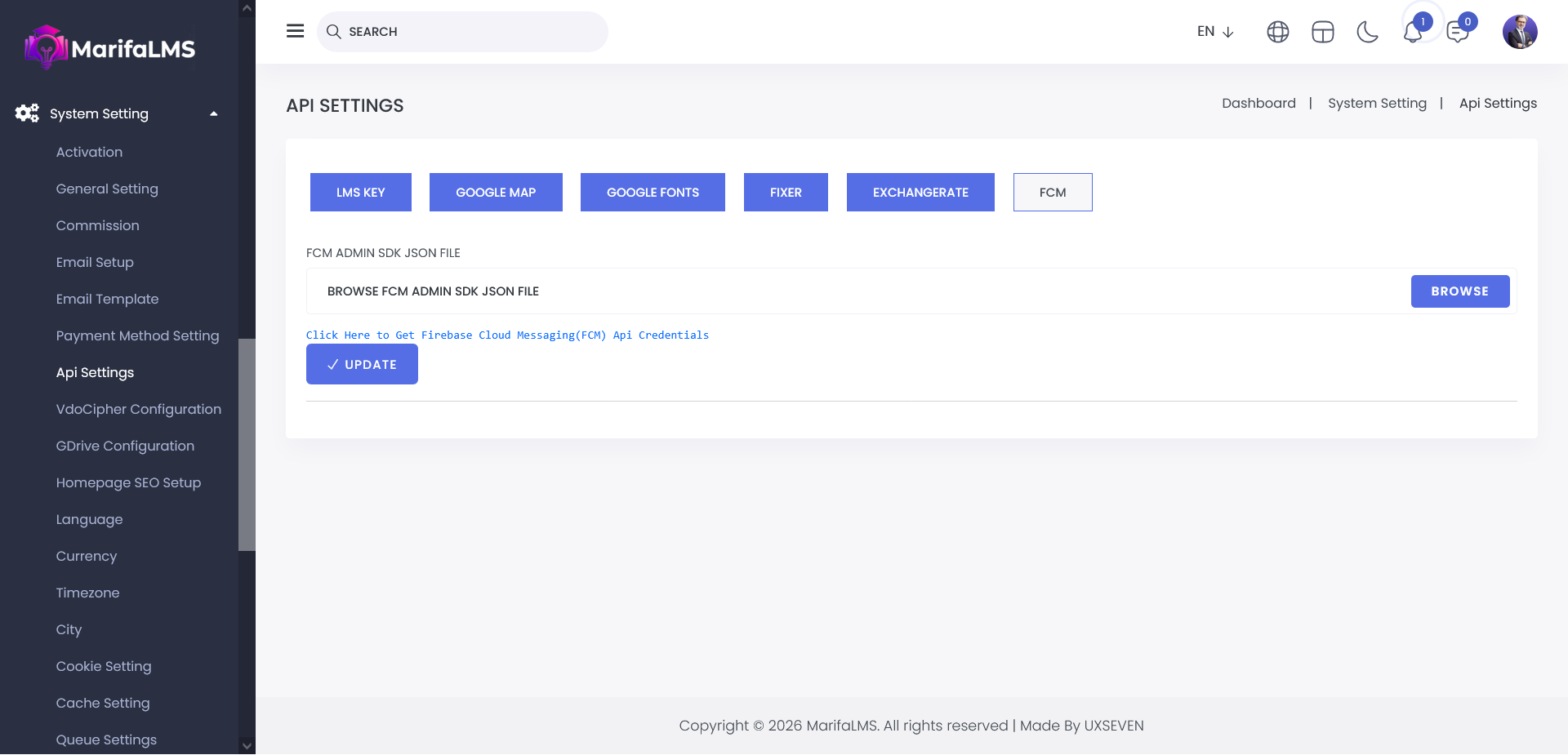
Task: Click the hamburger menu icon
Action: (295, 31)
